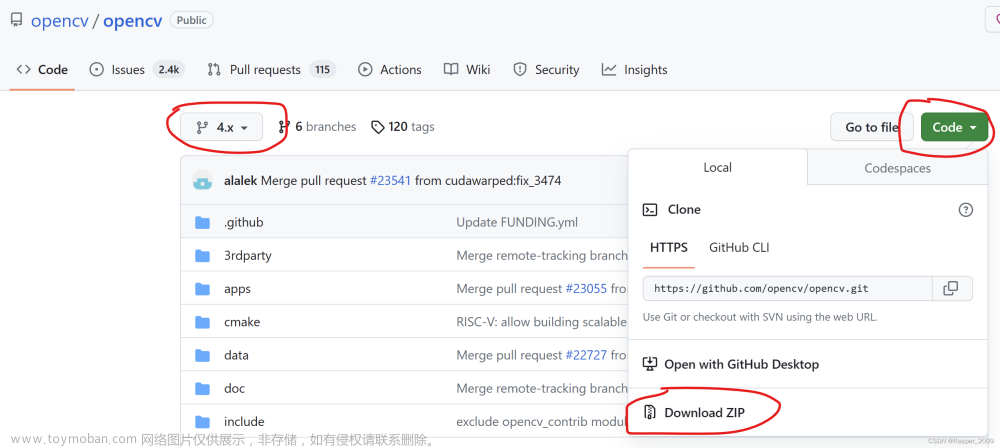Click the ZIP file icon
The image size is (1000, 448).
[x=649, y=412]
